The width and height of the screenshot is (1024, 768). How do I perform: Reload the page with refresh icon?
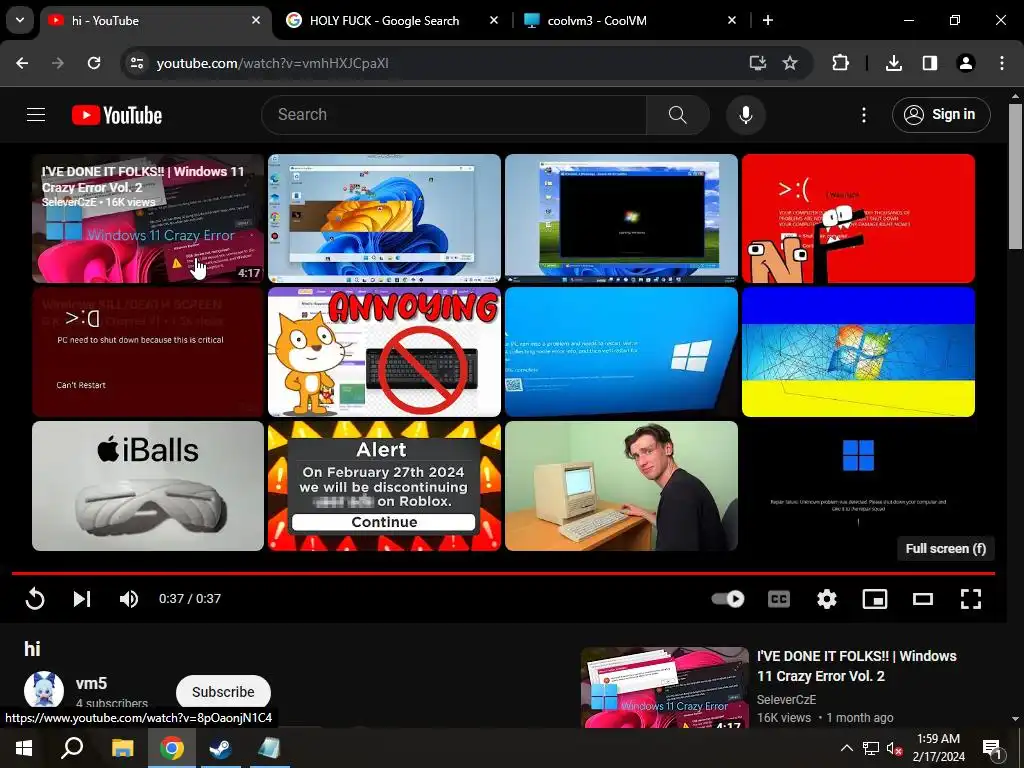click(x=94, y=63)
